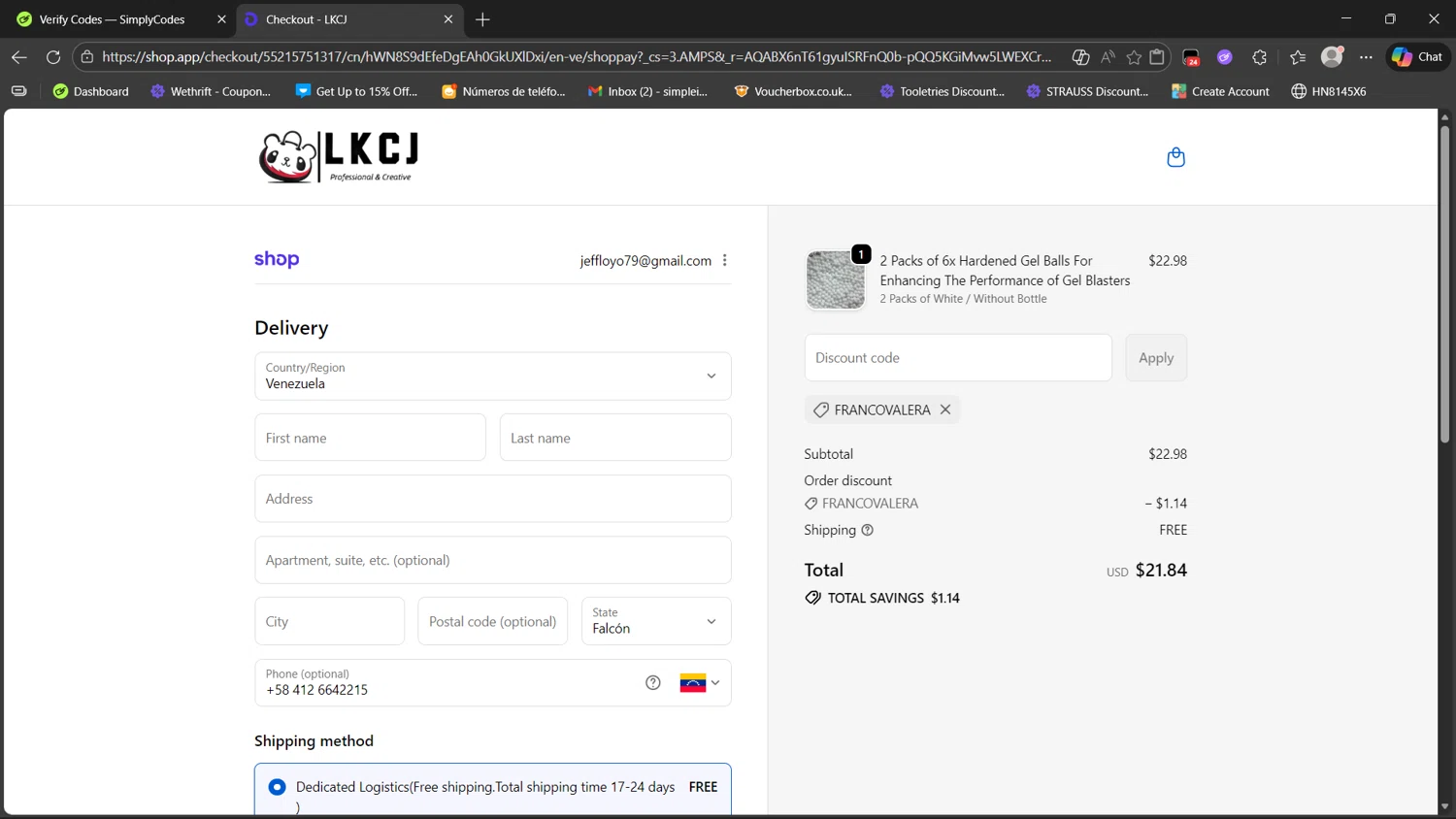Click the Total amount $21.84
Image resolution: width=1456 pixels, height=819 pixels.
tap(1161, 571)
